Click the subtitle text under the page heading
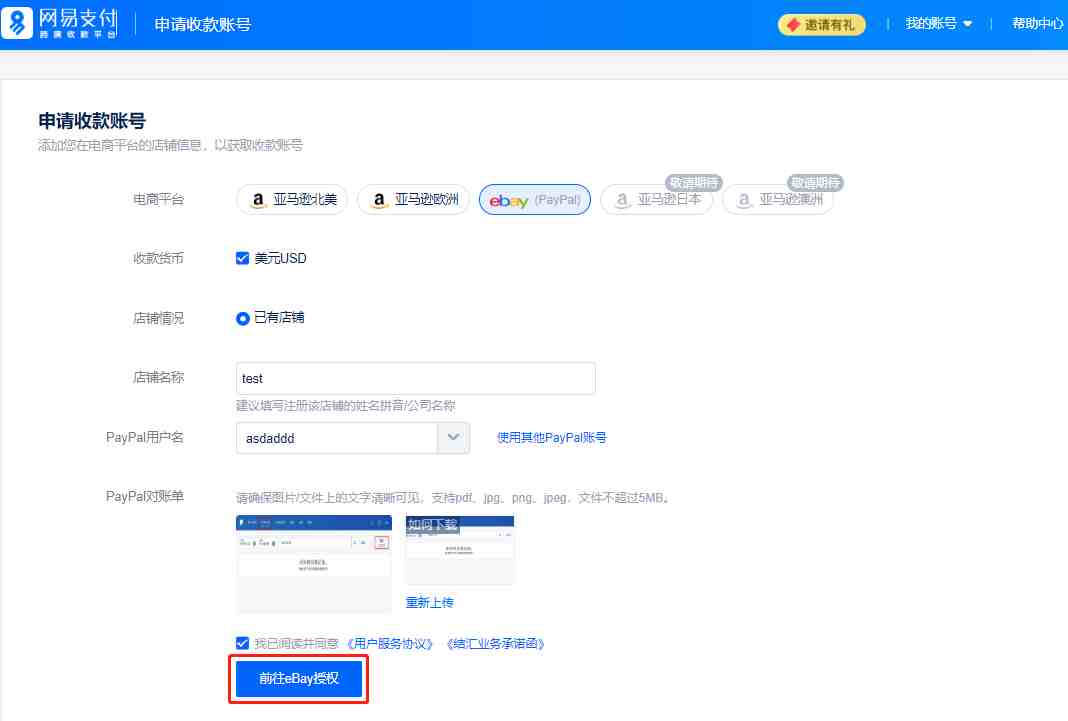 click(x=170, y=145)
